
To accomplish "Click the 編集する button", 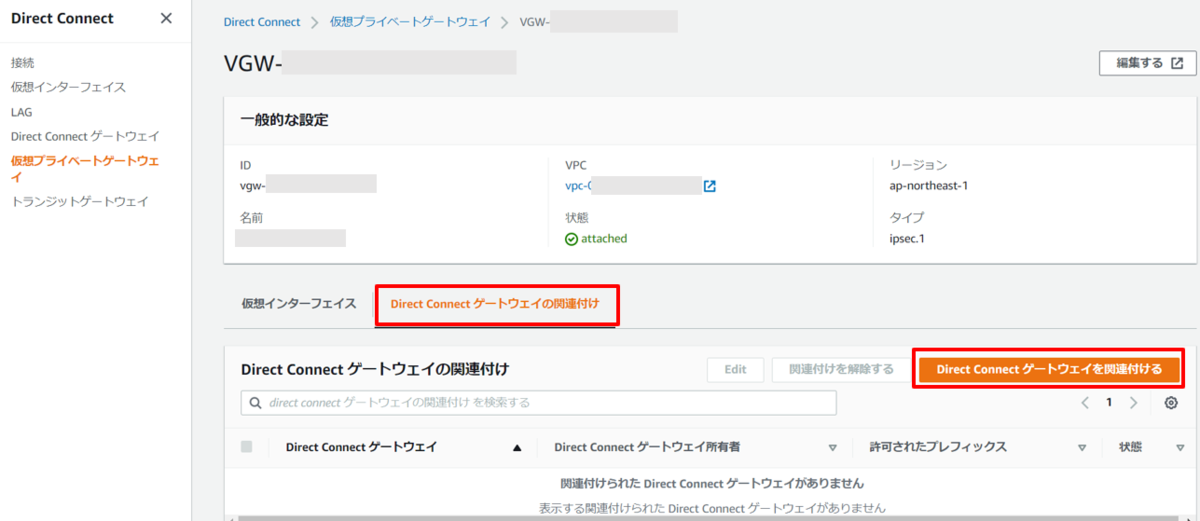I will coord(1148,63).
